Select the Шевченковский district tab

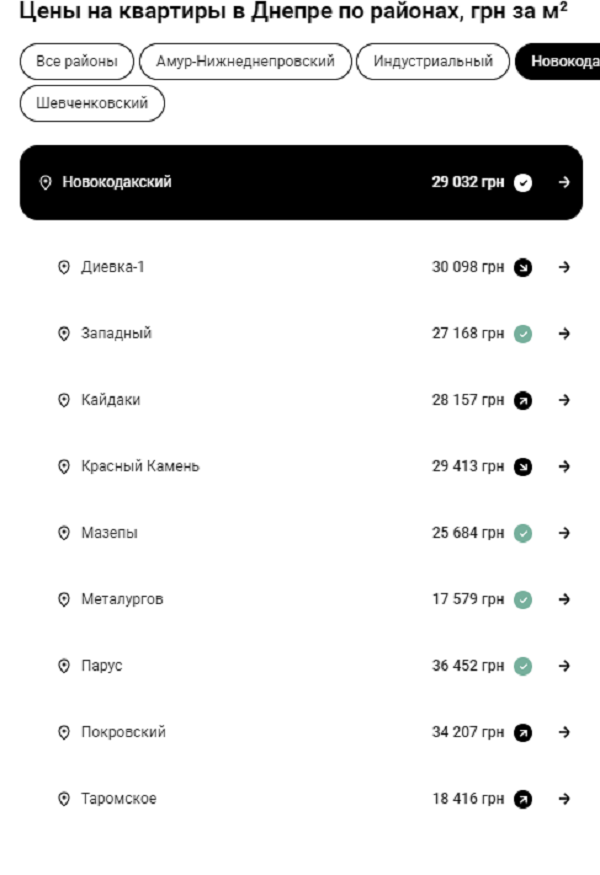92,104
